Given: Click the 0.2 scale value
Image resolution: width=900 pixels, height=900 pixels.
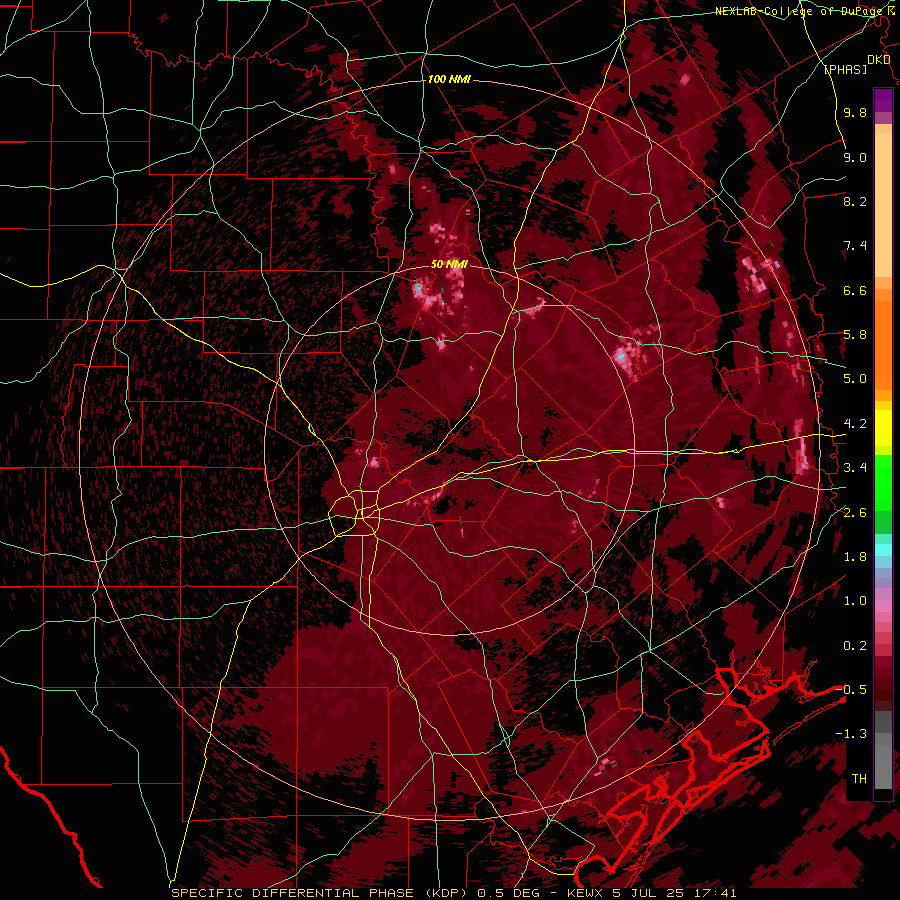Looking at the screenshot, I should tap(855, 646).
